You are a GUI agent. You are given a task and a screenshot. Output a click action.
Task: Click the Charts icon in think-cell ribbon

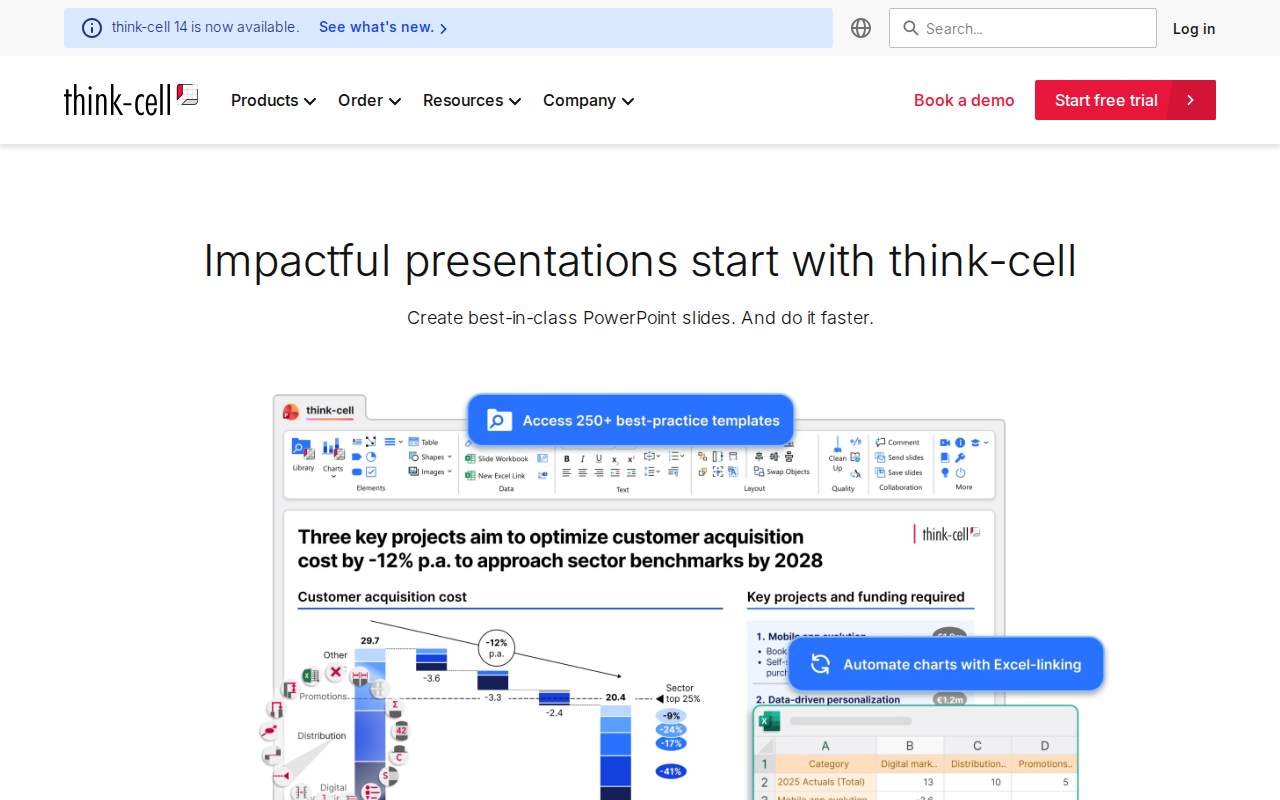coord(332,448)
